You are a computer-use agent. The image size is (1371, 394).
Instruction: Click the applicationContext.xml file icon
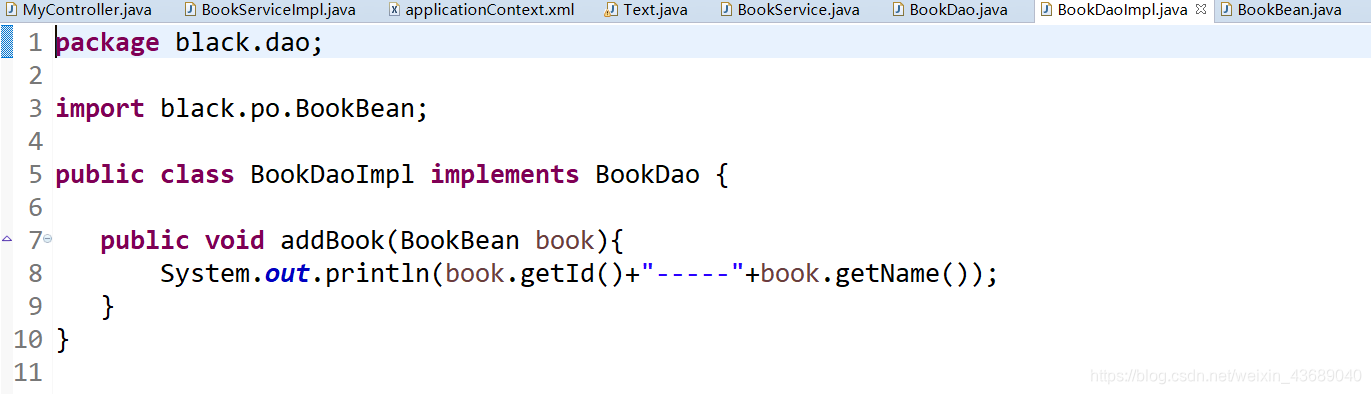coord(394,10)
